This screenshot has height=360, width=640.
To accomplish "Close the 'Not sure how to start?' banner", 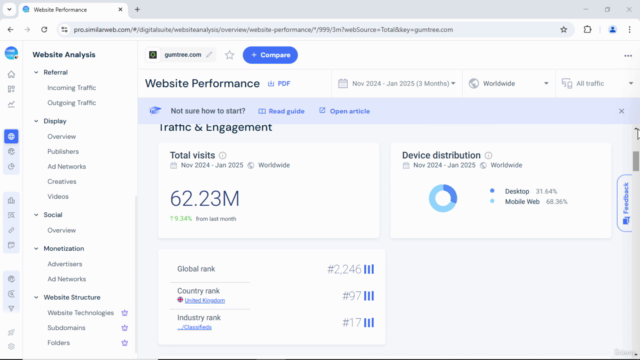I will tap(621, 111).
